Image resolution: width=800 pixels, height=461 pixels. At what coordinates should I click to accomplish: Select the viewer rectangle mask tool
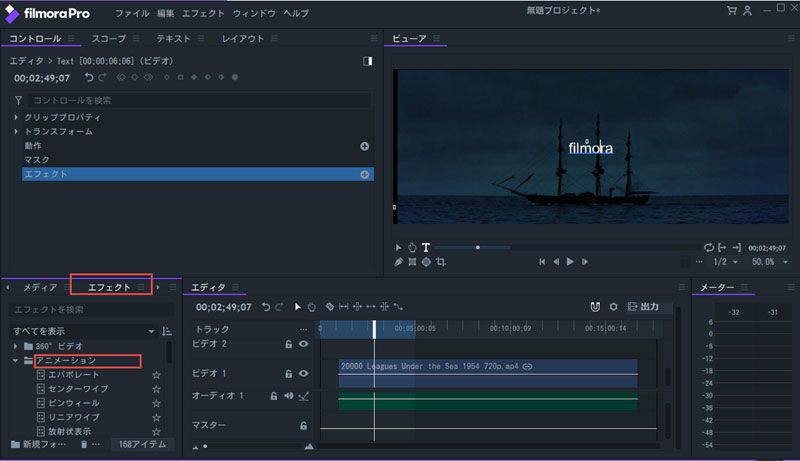click(x=412, y=262)
